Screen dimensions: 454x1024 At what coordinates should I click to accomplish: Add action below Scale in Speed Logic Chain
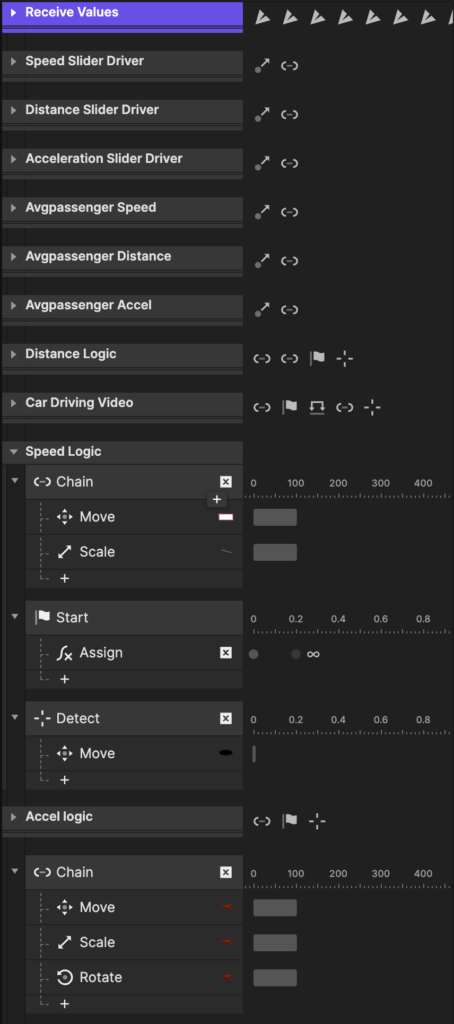[65, 579]
